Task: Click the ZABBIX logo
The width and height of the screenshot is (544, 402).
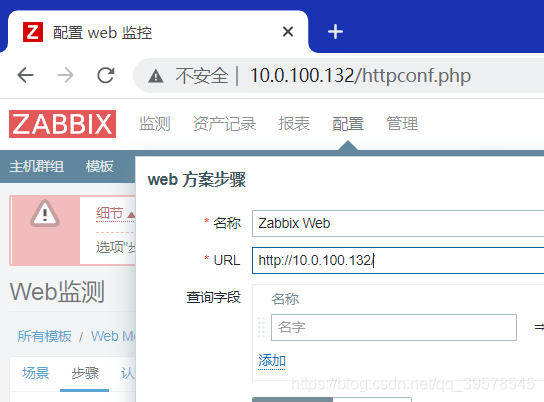Action: coord(62,124)
